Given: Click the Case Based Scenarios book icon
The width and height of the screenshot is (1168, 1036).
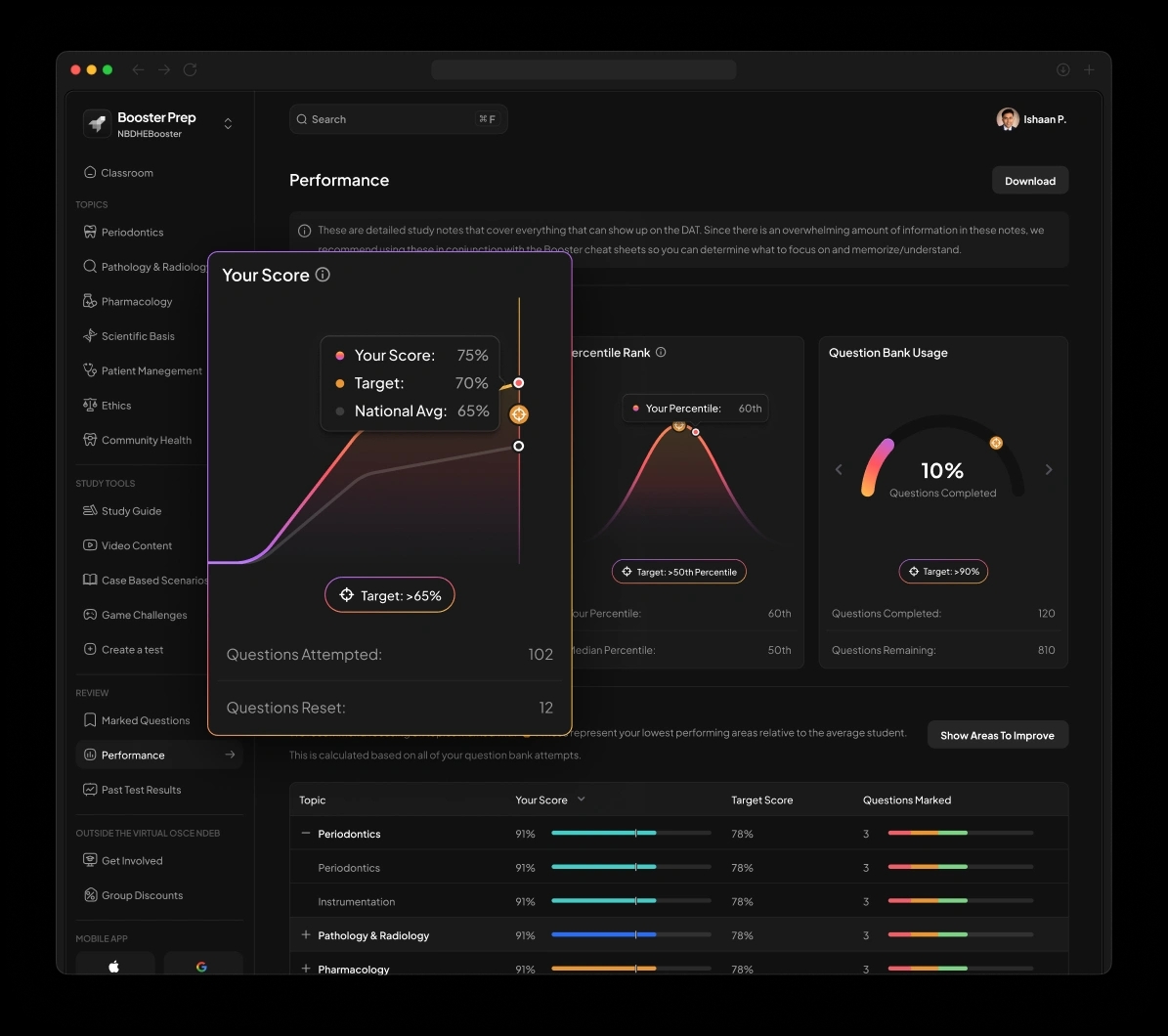Looking at the screenshot, I should pyautogui.click(x=90, y=580).
